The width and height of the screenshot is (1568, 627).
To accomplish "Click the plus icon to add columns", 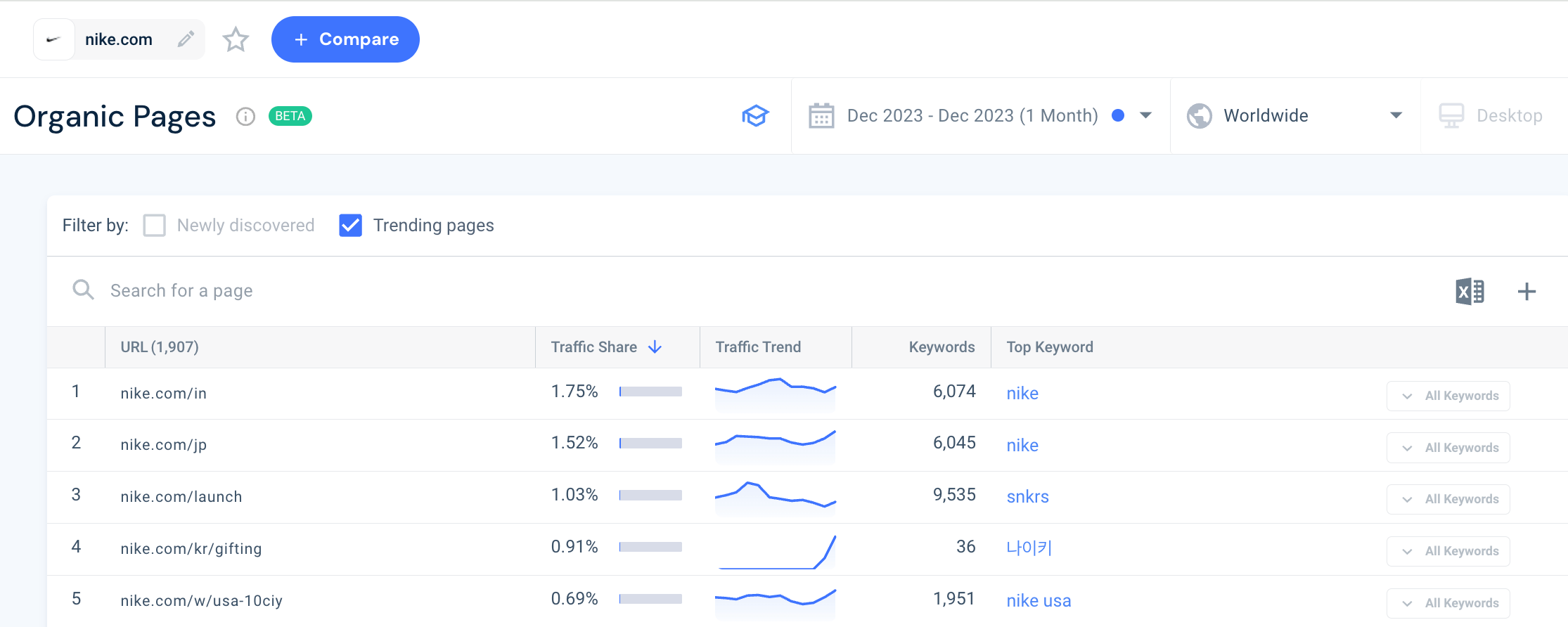I will pyautogui.click(x=1527, y=291).
